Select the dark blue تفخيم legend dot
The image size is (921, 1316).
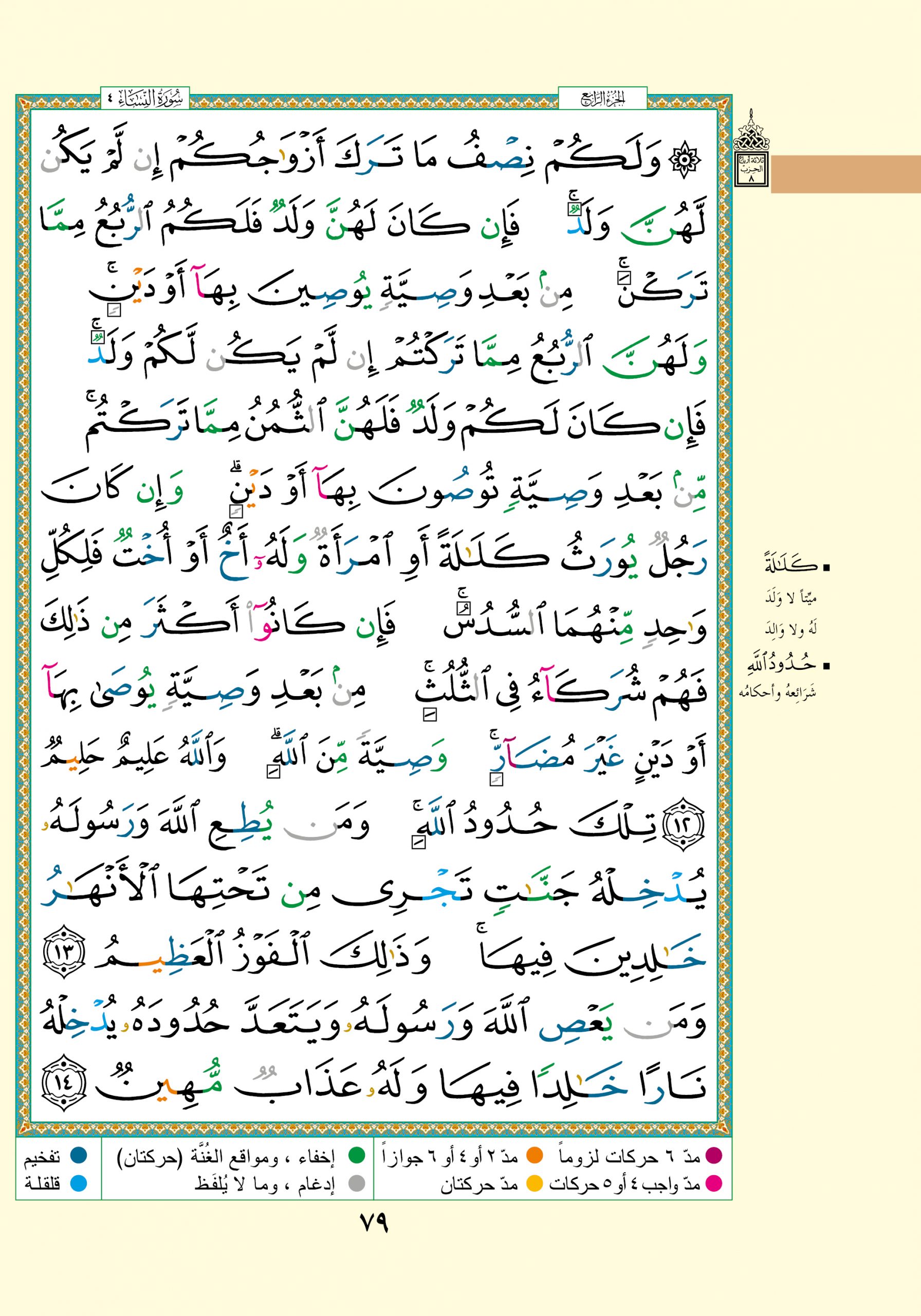click(x=79, y=1156)
